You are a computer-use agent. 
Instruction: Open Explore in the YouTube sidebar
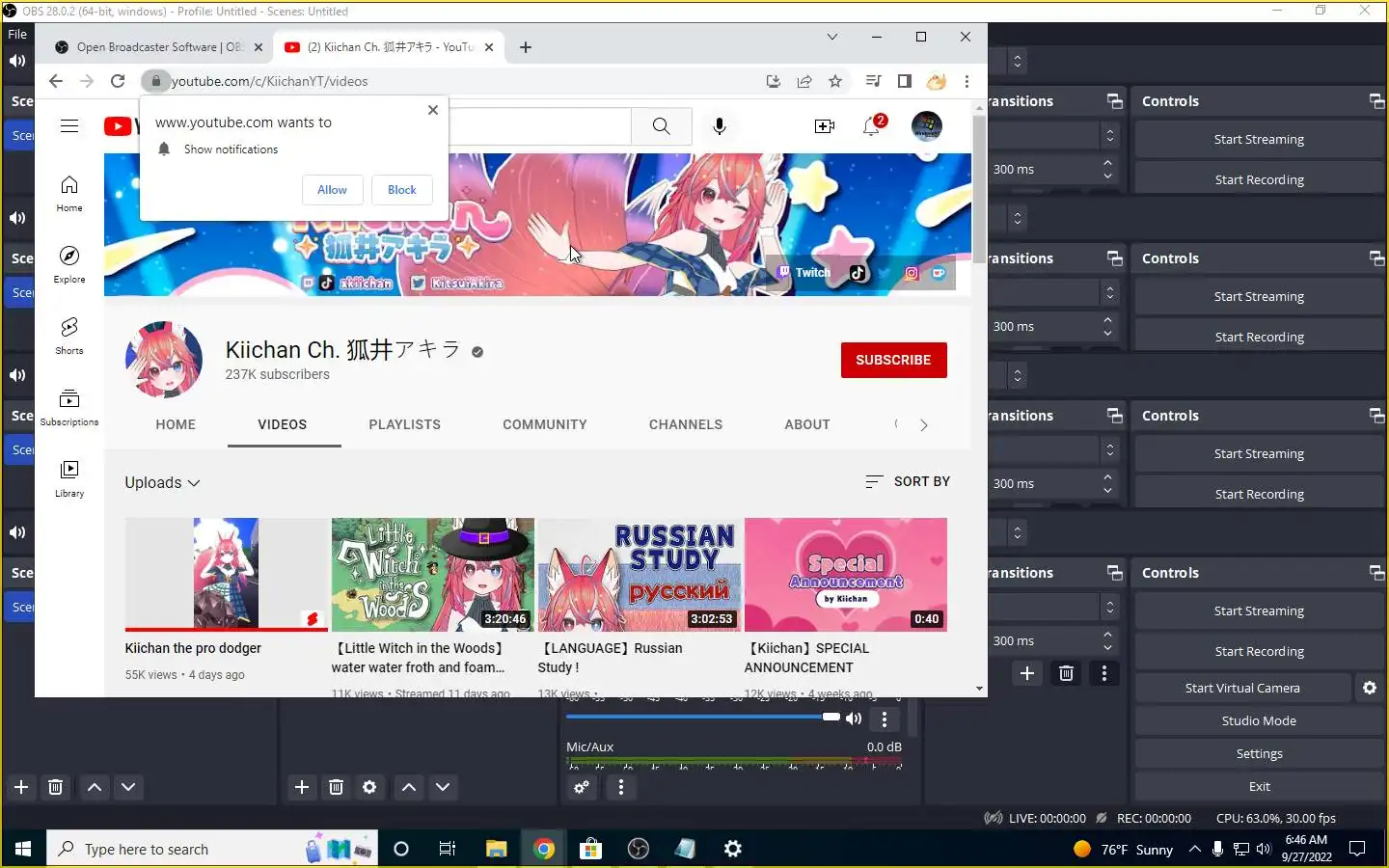pos(69,264)
